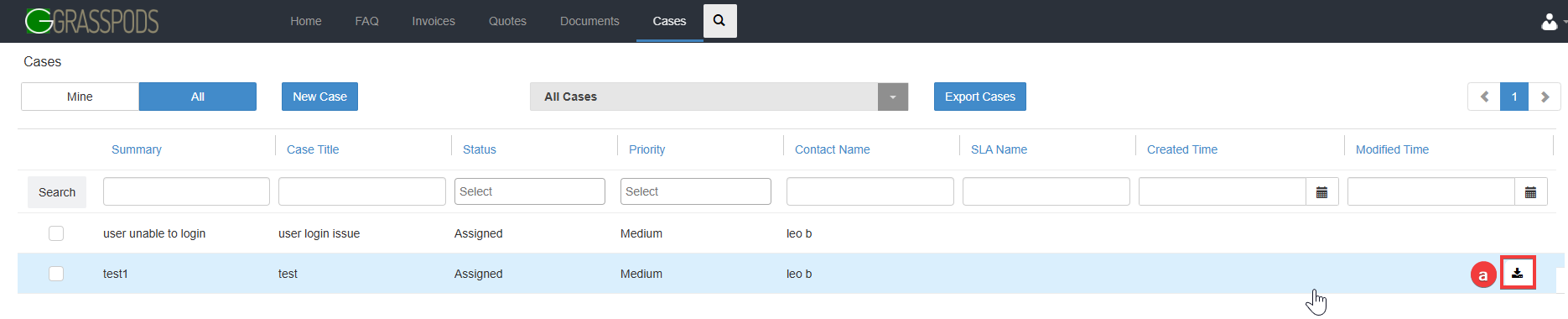Viewport: 1568px width, 319px height.
Task: Click the New Case button
Action: (x=319, y=97)
